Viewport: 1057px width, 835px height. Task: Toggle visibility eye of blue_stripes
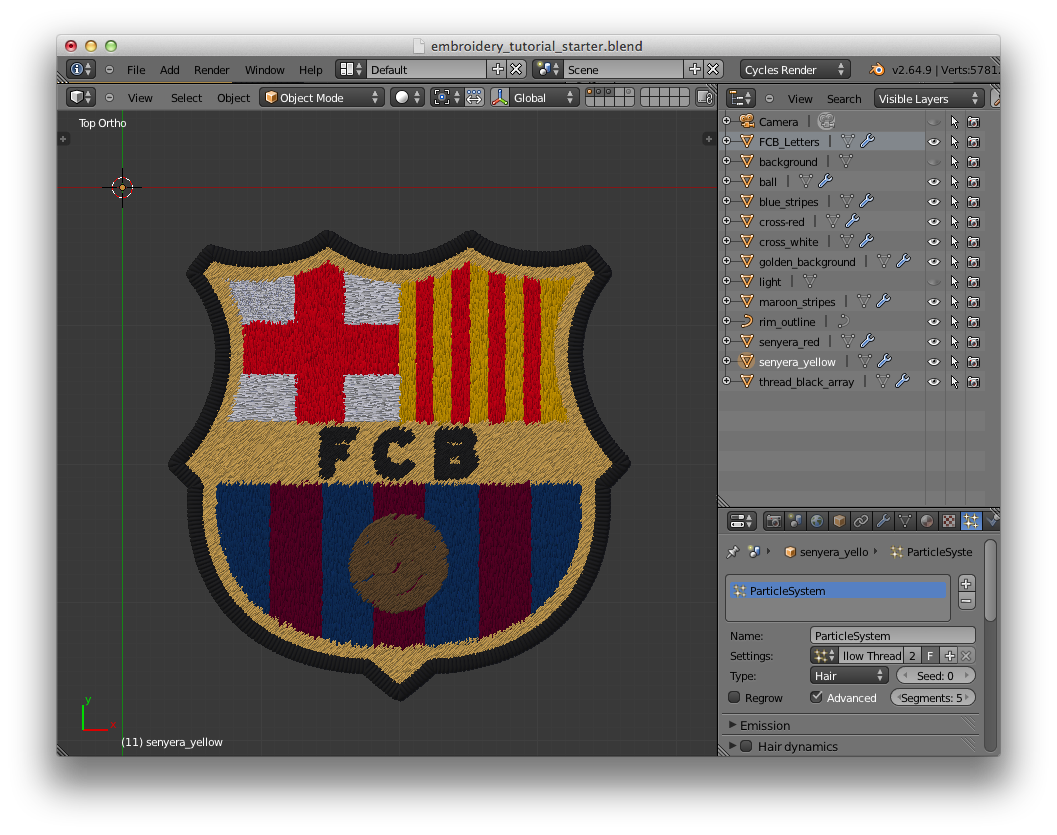point(934,202)
